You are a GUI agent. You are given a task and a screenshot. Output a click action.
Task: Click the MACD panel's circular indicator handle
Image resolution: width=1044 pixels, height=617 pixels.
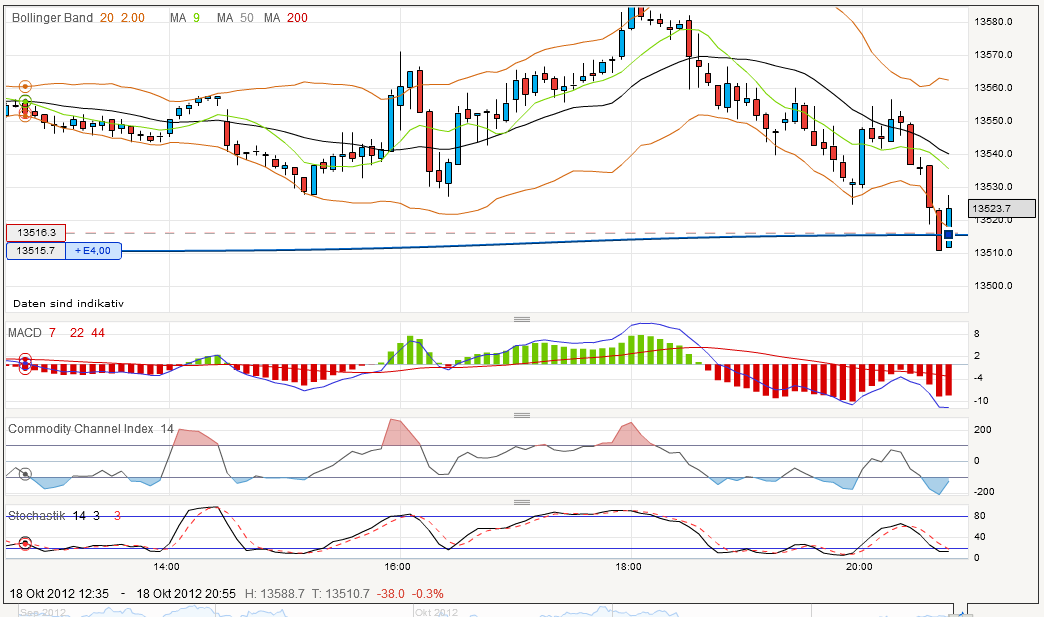[x=26, y=364]
